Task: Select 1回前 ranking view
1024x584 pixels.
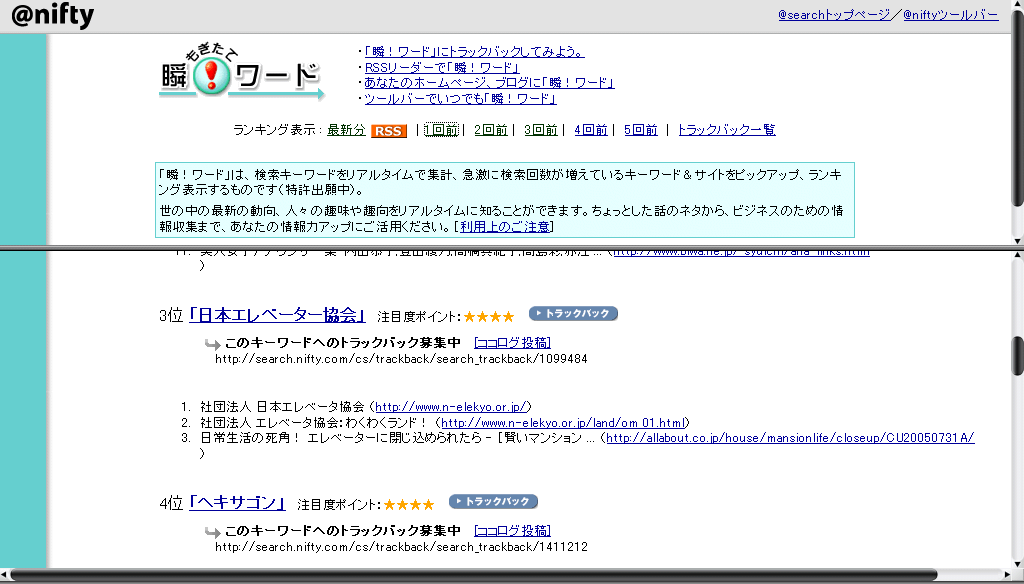Action: [441, 130]
